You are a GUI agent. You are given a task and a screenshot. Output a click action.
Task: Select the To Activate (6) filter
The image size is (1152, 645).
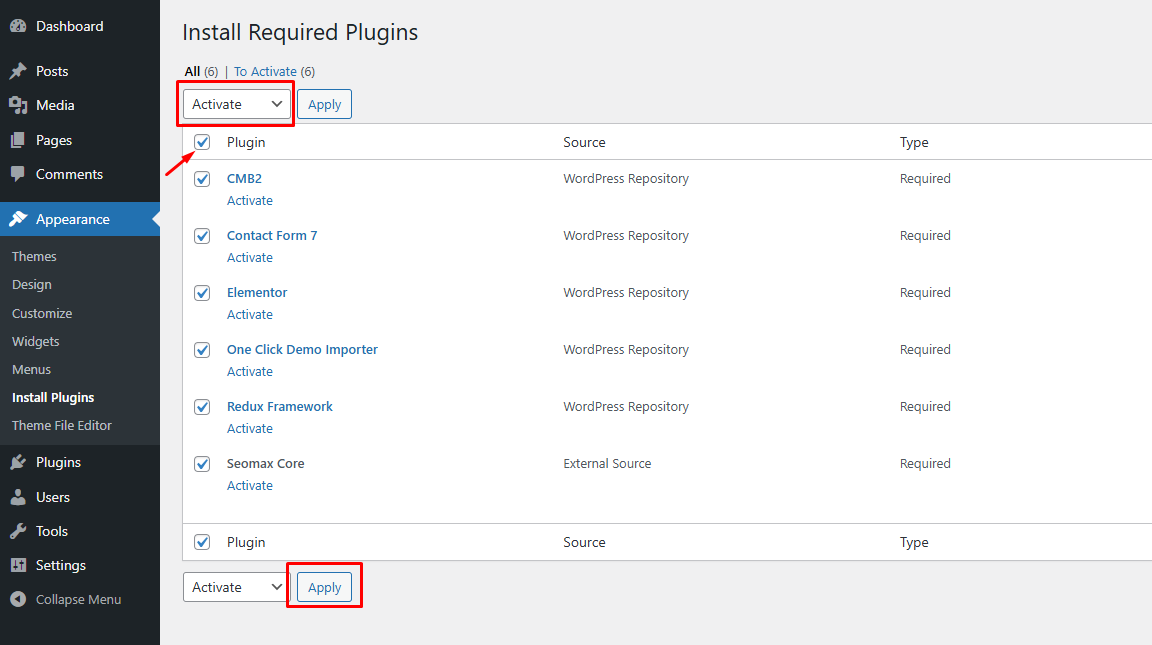(274, 71)
